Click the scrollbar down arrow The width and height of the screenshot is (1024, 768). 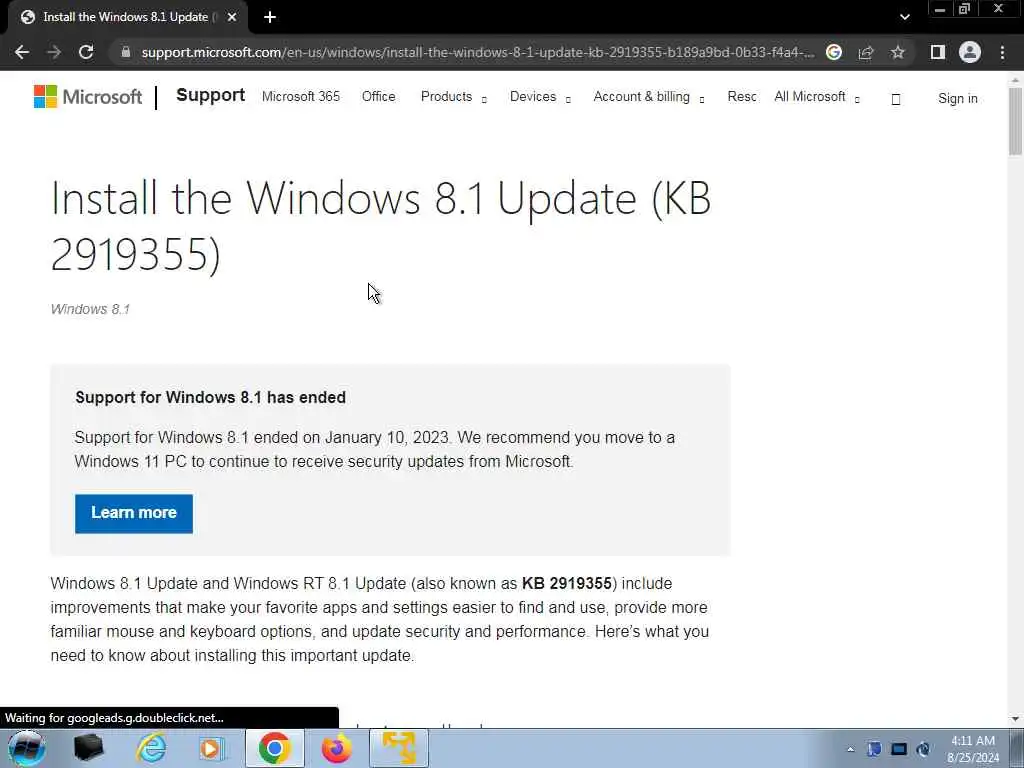coord(1015,719)
